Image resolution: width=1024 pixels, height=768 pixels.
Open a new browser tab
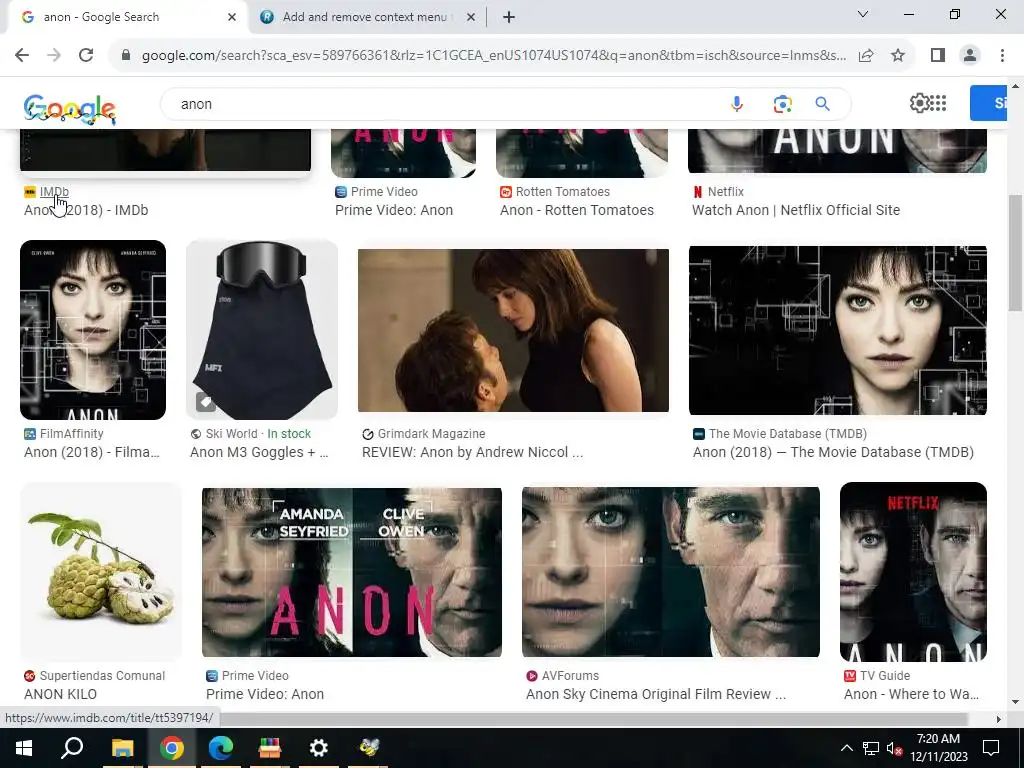[x=509, y=17]
